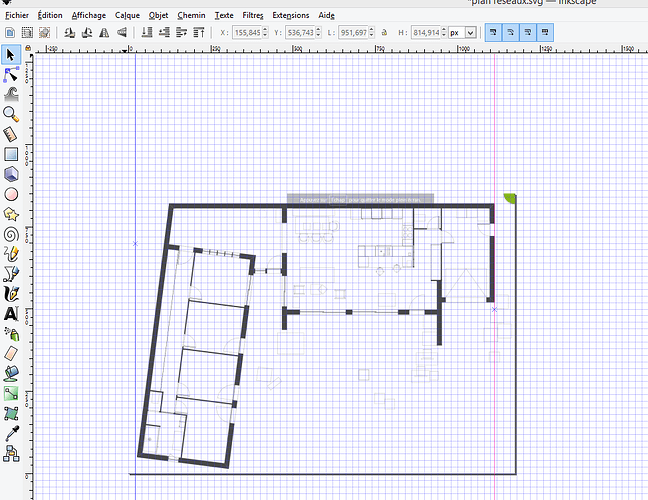
Task: Open the px units dropdown
Action: (470, 32)
